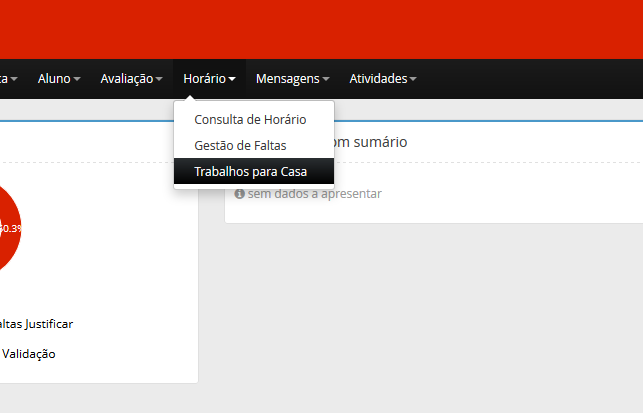Image resolution: width=643 pixels, height=413 pixels.
Task: Expand the Avaliação dropdown arrow
Action: [159, 79]
